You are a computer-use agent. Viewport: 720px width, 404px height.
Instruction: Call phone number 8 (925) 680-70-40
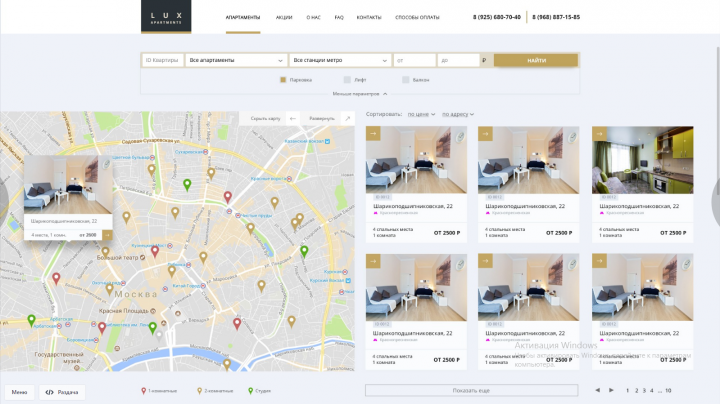[x=497, y=17]
